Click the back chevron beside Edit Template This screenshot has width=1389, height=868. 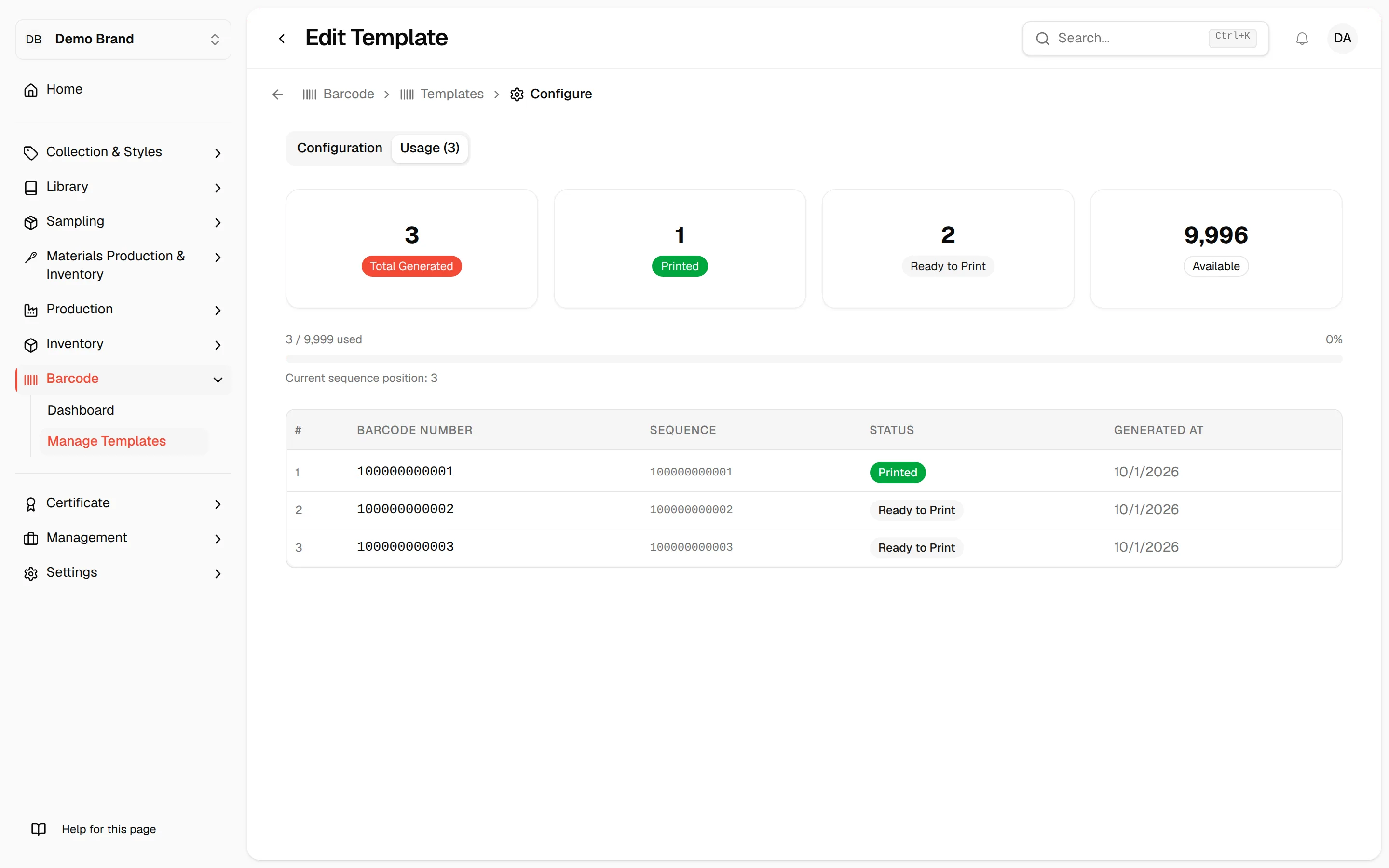point(282,39)
